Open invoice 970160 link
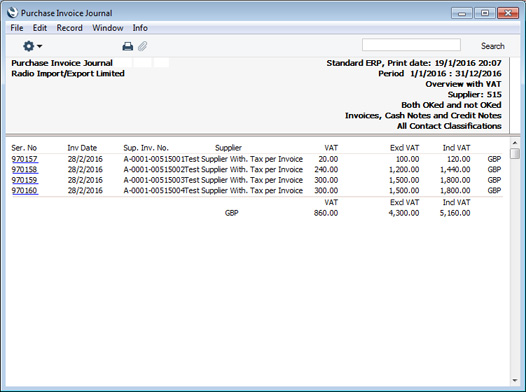Viewport: 526px width, 392px height. click(x=24, y=190)
